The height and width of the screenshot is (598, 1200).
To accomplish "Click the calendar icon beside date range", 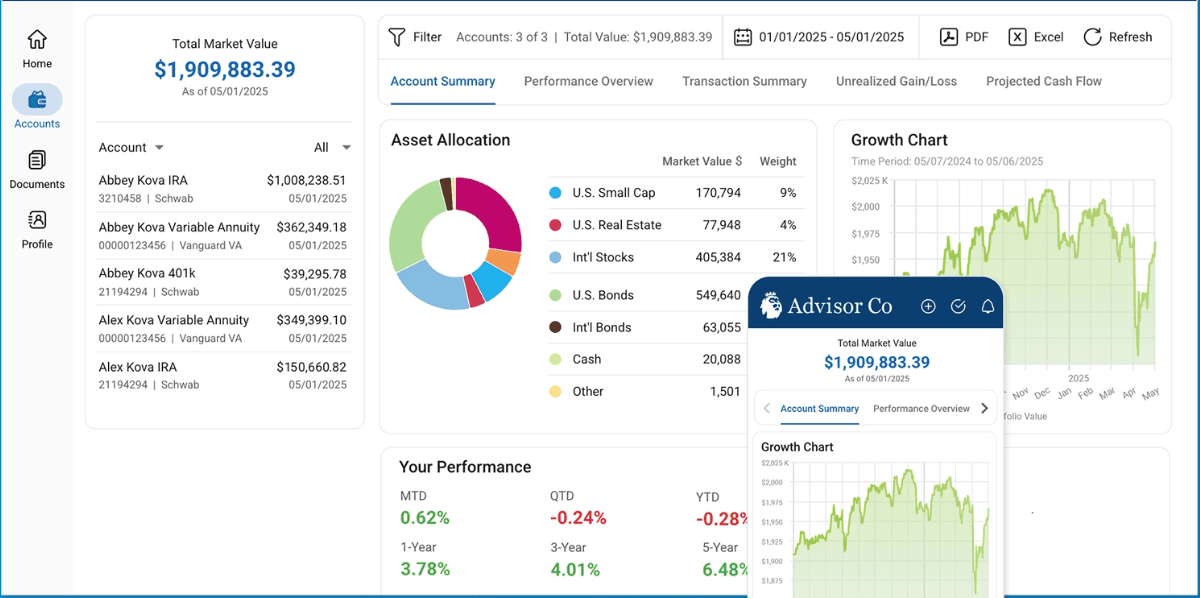I will [743, 37].
